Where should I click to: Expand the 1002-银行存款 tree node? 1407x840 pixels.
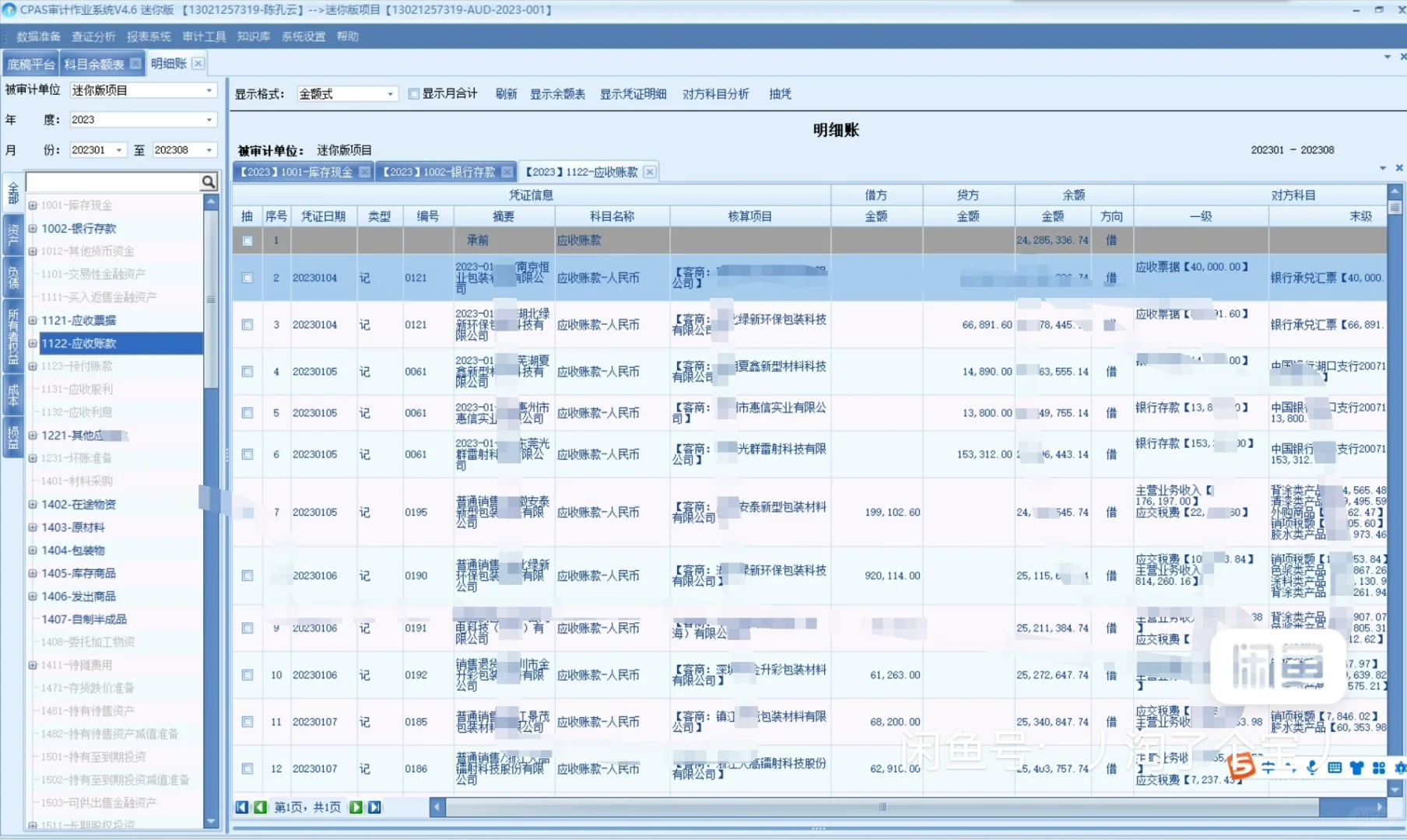(x=33, y=229)
